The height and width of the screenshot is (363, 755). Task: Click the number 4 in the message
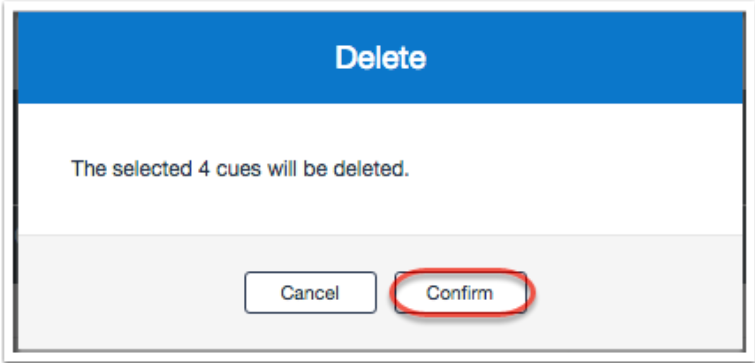[204, 169]
